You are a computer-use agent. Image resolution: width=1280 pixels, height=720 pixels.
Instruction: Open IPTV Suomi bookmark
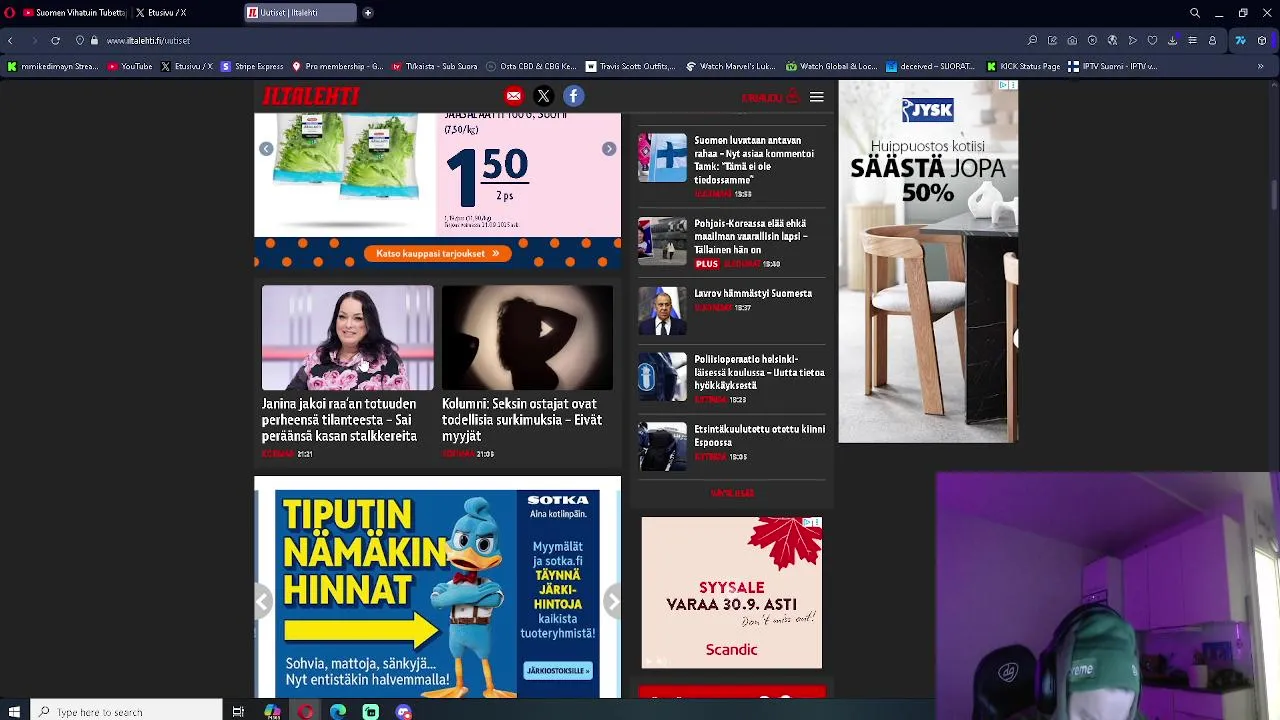1113,67
